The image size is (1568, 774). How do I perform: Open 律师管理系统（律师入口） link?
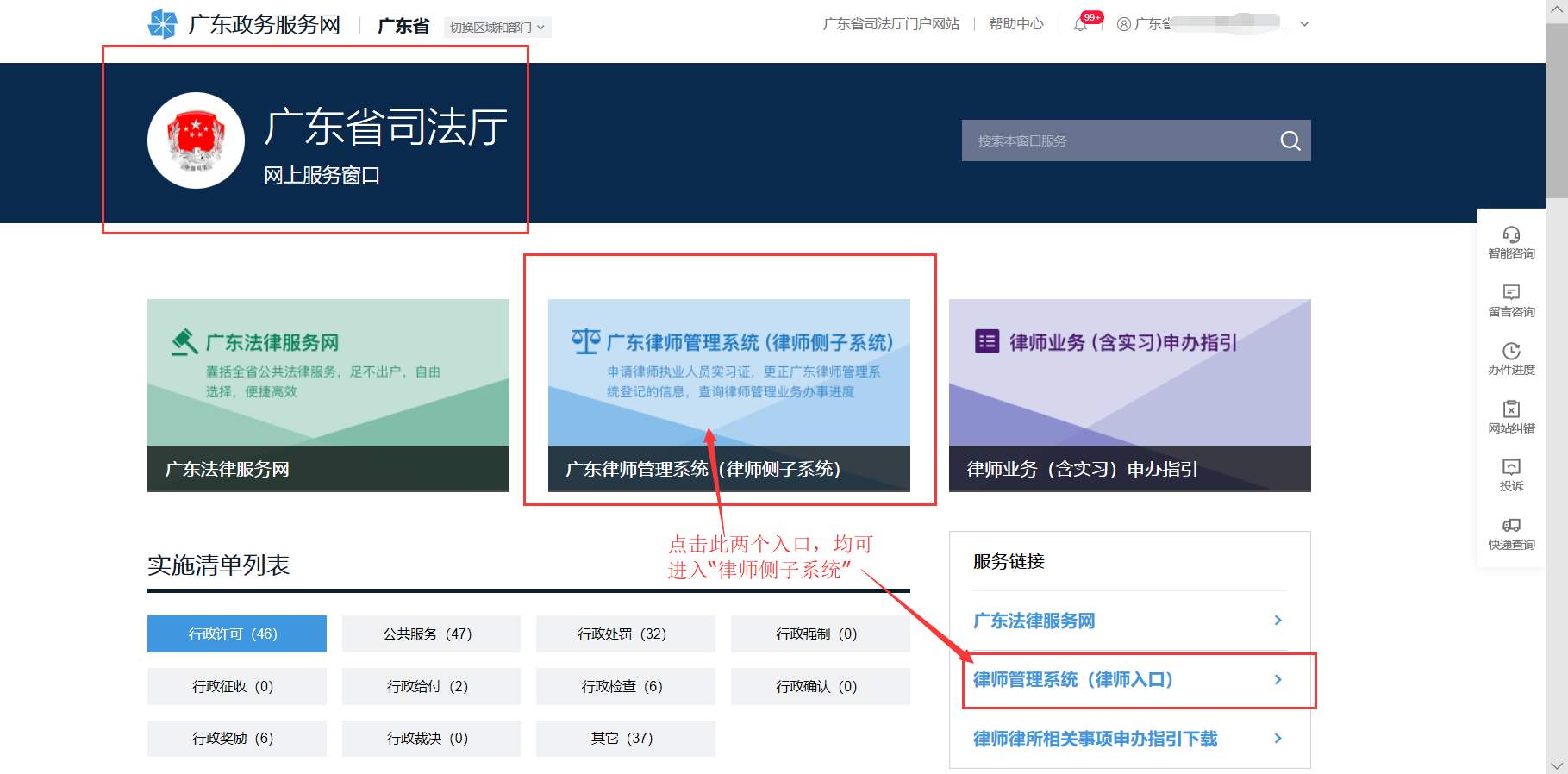(x=1073, y=680)
